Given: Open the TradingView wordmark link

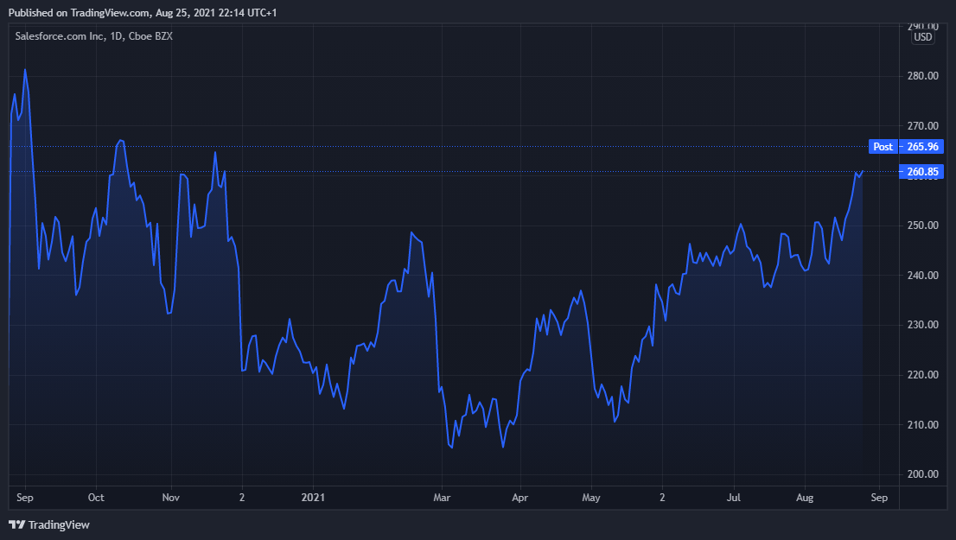Looking at the screenshot, I should point(58,524).
